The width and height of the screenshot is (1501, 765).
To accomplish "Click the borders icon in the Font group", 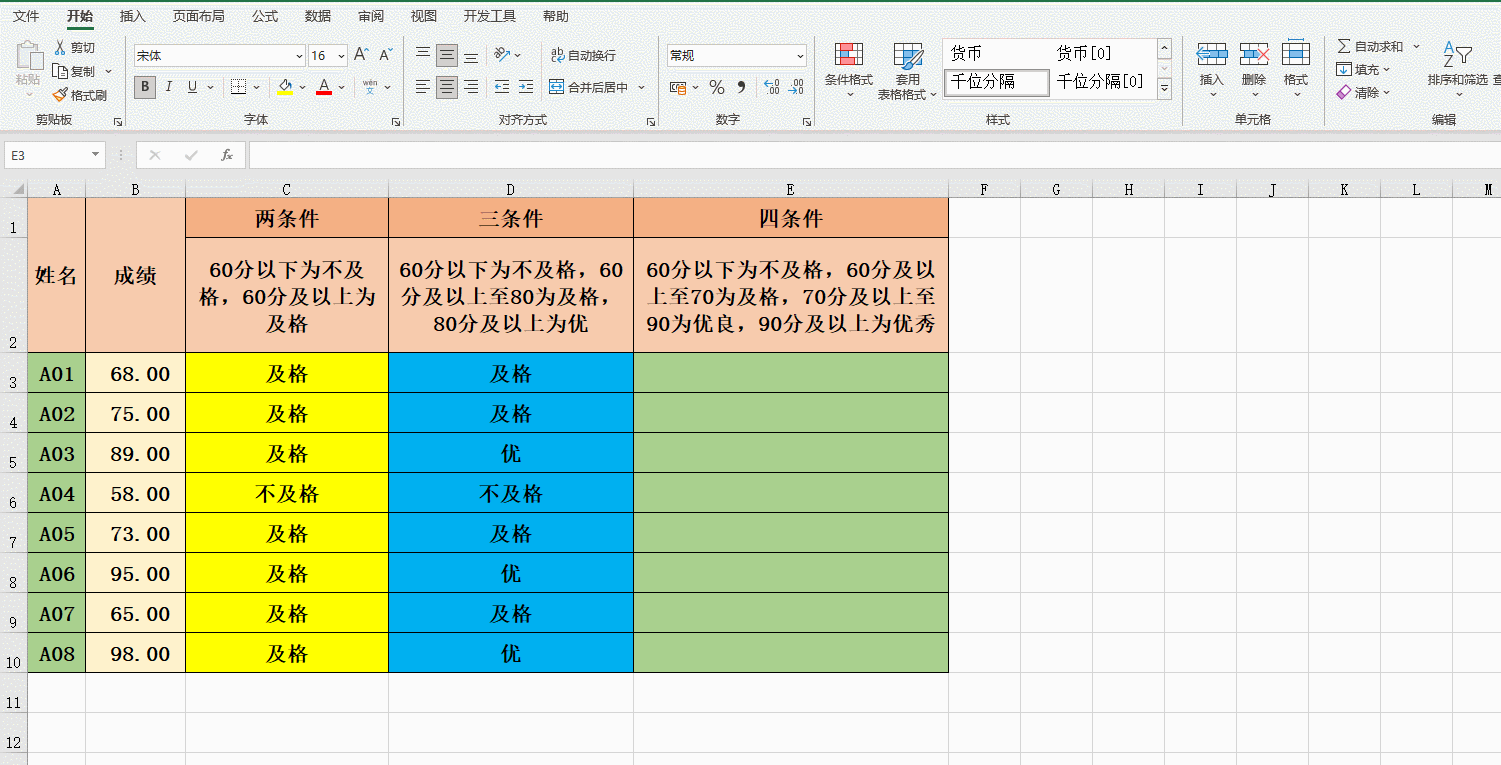I will (x=238, y=87).
